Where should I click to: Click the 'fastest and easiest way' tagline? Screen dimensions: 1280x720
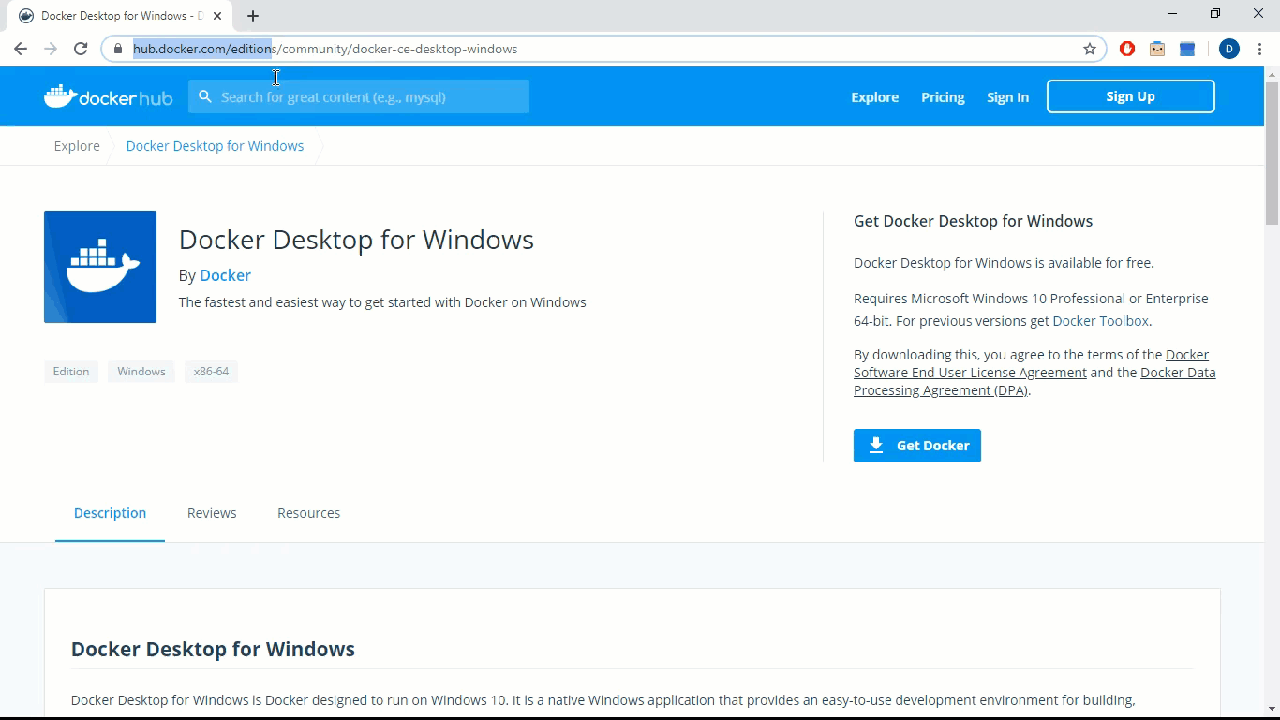382,302
